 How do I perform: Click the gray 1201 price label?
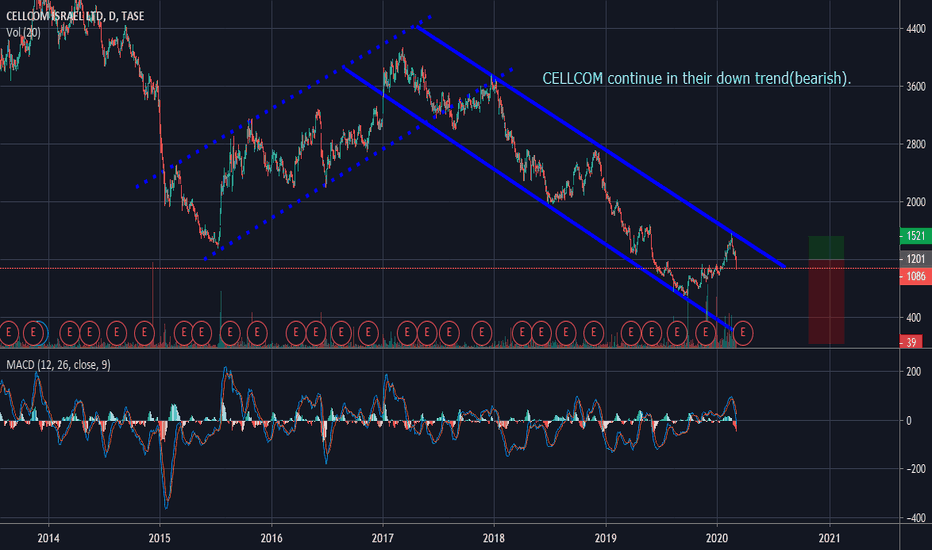(x=915, y=259)
